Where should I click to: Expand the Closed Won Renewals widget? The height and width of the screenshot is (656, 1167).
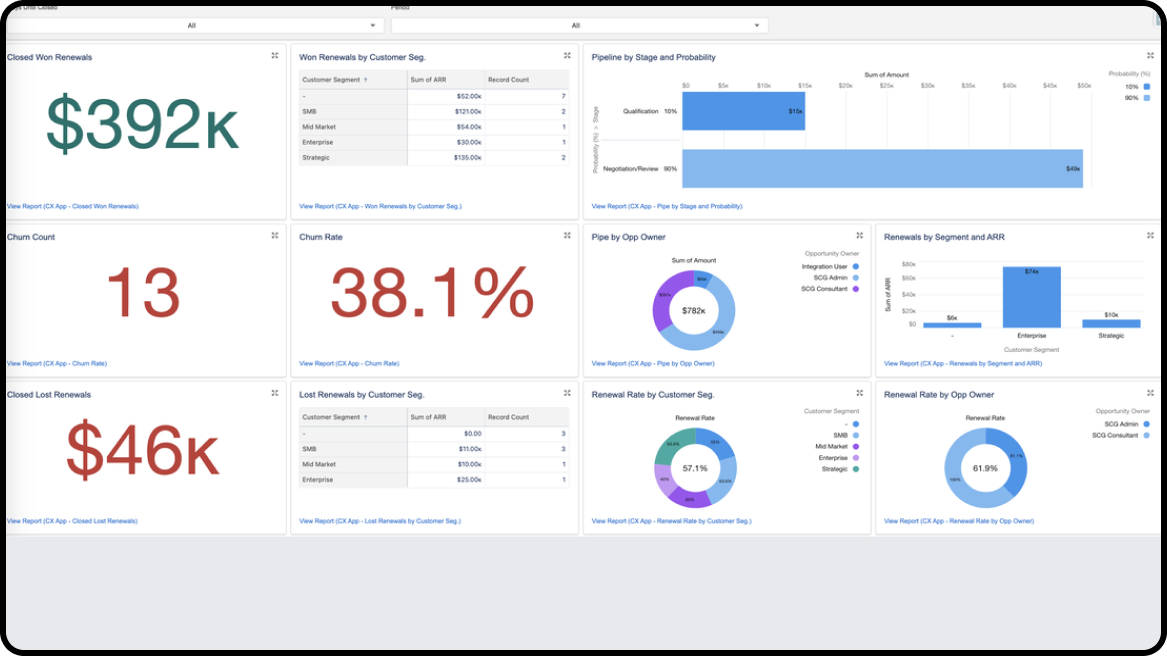point(275,56)
